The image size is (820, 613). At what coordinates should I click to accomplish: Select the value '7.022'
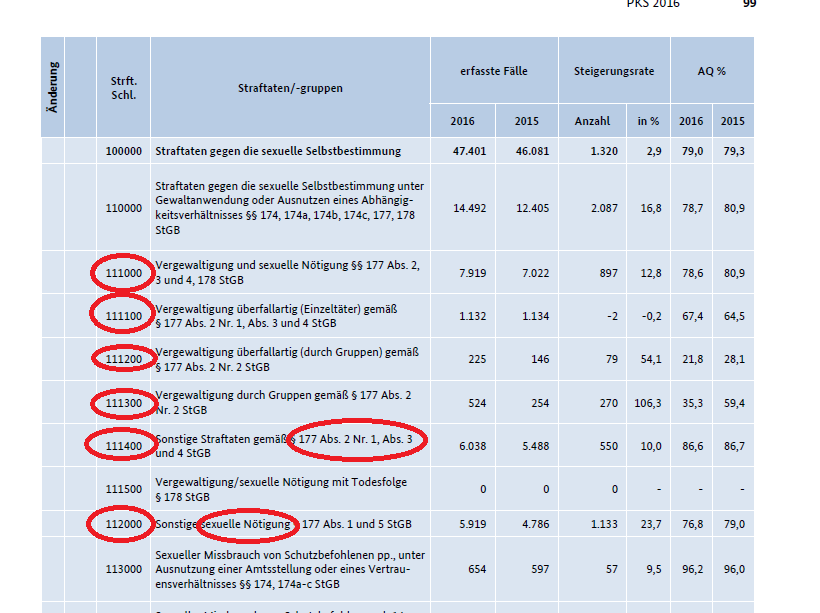[x=536, y=273]
